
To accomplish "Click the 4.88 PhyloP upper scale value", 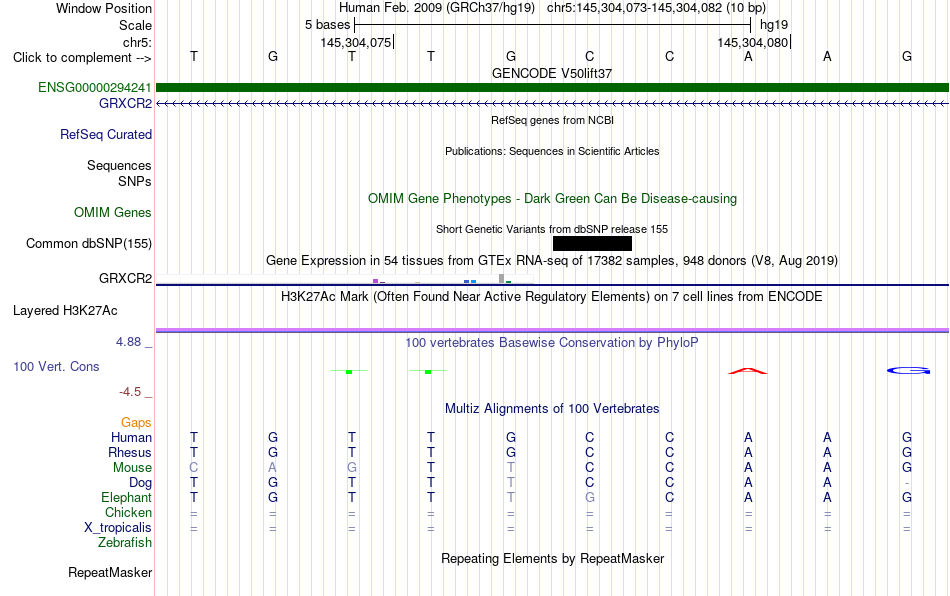I will click(128, 342).
